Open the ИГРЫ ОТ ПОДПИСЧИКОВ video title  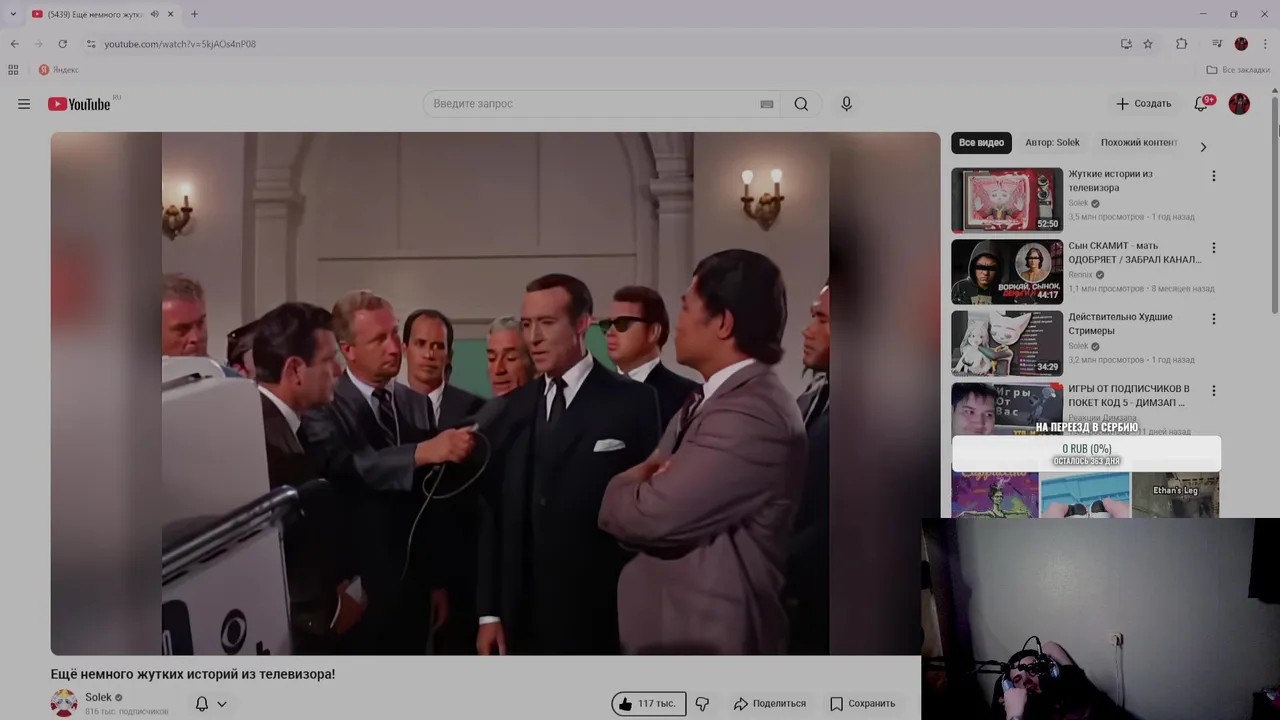pos(1128,395)
